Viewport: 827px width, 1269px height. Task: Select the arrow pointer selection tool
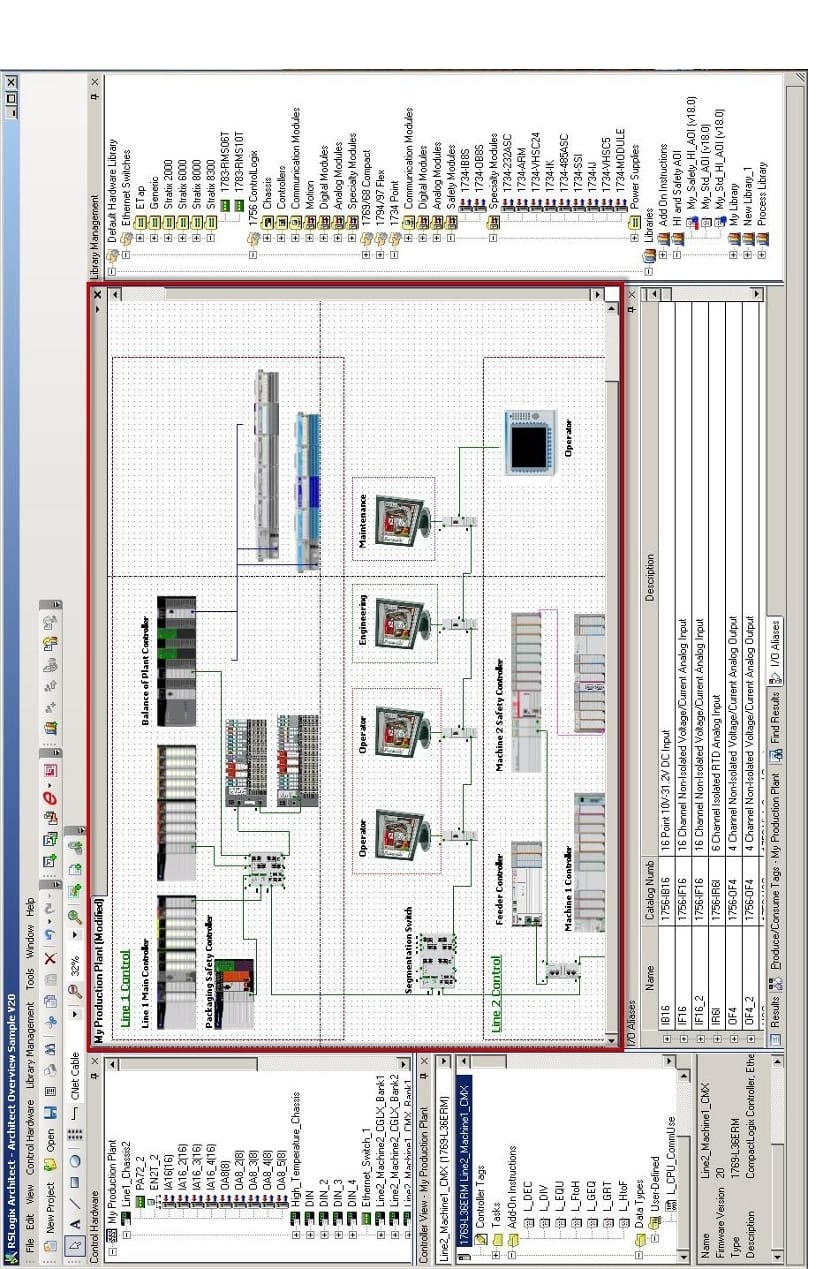coord(76,1245)
